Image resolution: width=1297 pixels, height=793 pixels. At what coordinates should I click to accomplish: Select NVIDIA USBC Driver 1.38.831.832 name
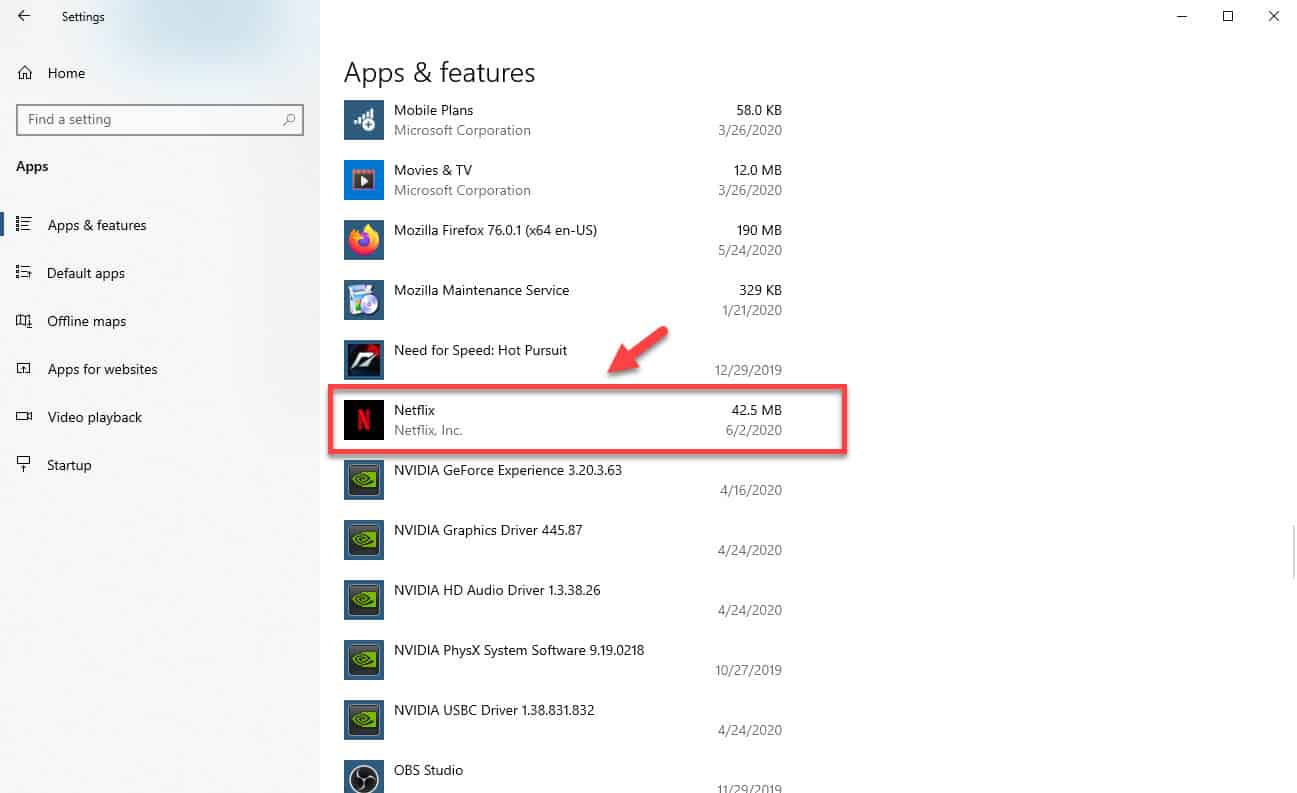coord(494,710)
